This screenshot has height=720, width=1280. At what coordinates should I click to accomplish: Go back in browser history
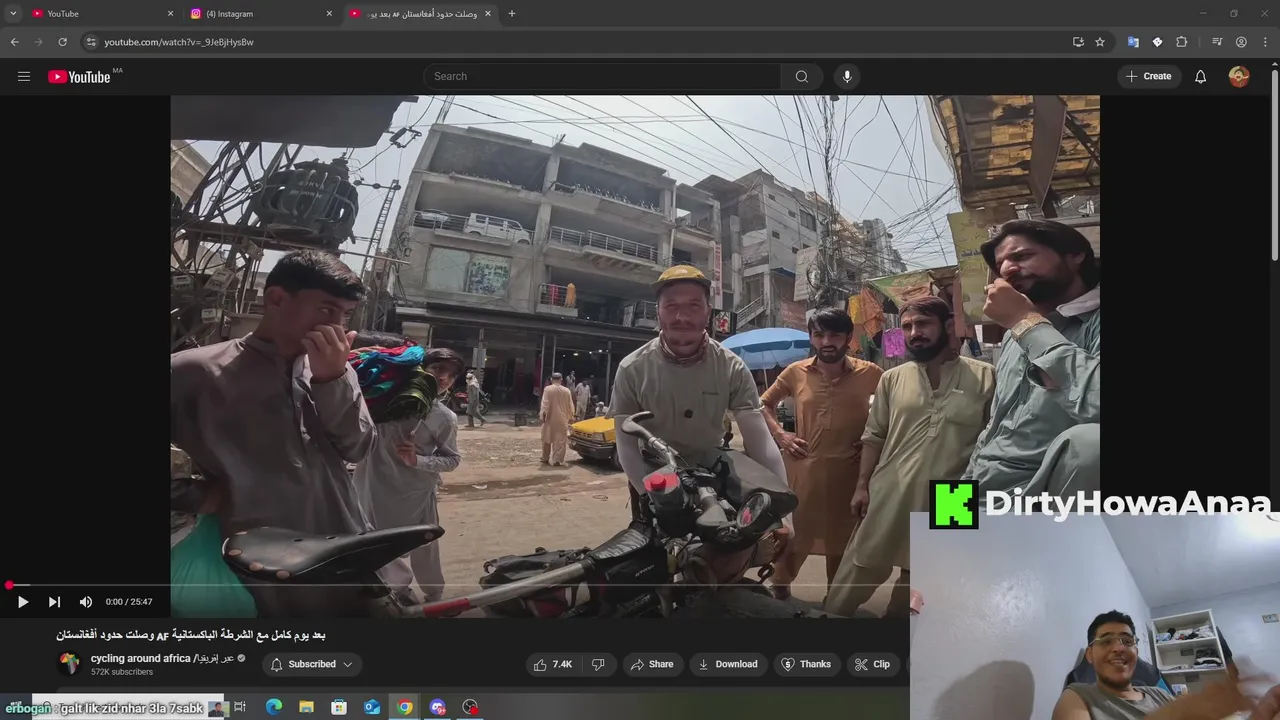point(14,42)
